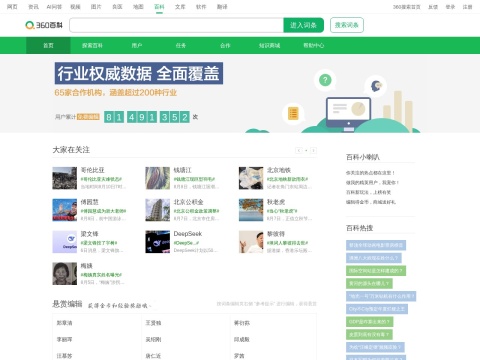Screen dimensions: 480x360
Task: Open the 软件 tab in top bar
Action: point(201,7)
